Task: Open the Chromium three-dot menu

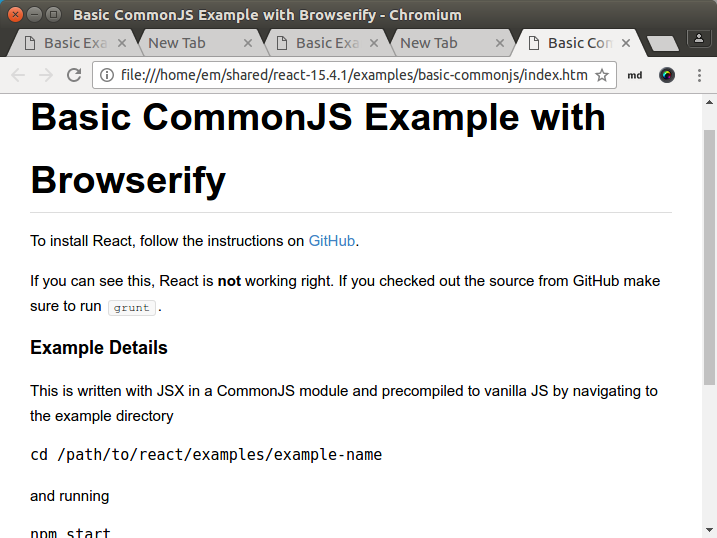Action: (x=699, y=75)
